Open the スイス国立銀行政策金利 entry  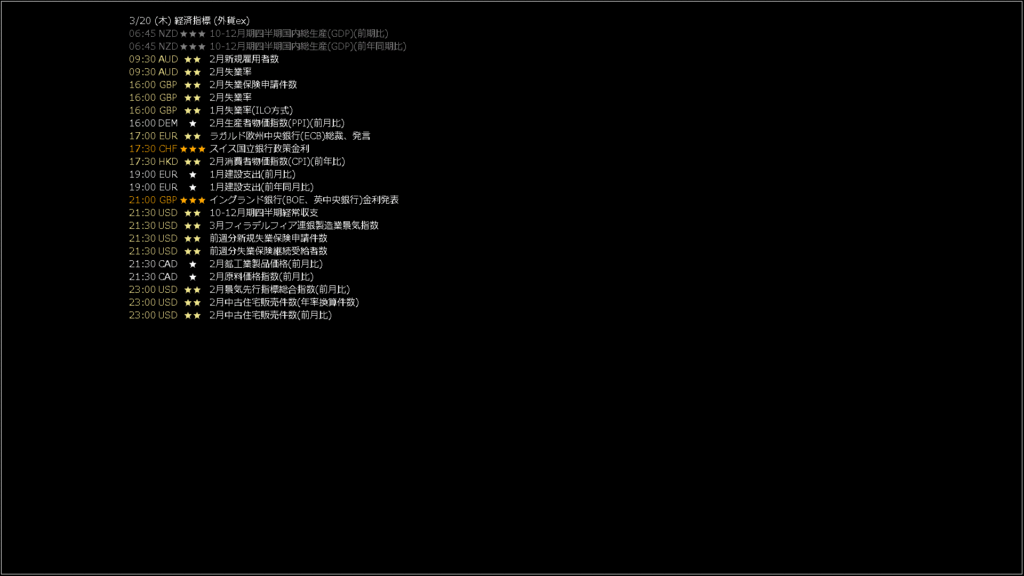click(260, 149)
